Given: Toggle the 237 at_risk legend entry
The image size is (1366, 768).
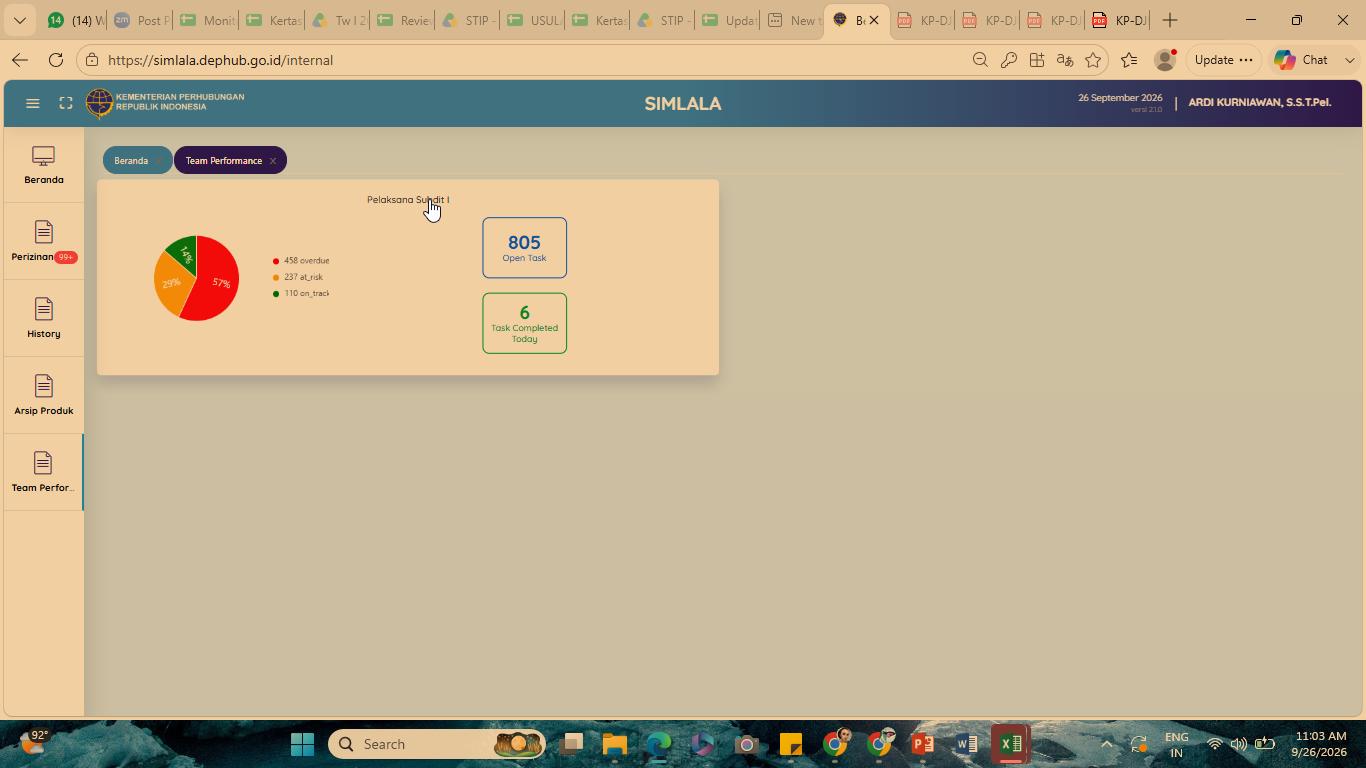Looking at the screenshot, I should [298, 277].
